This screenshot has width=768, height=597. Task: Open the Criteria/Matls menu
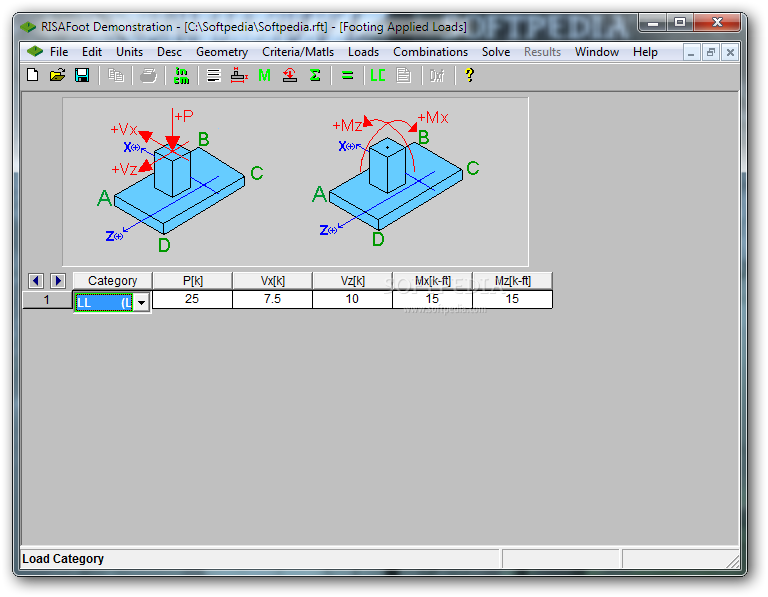298,52
